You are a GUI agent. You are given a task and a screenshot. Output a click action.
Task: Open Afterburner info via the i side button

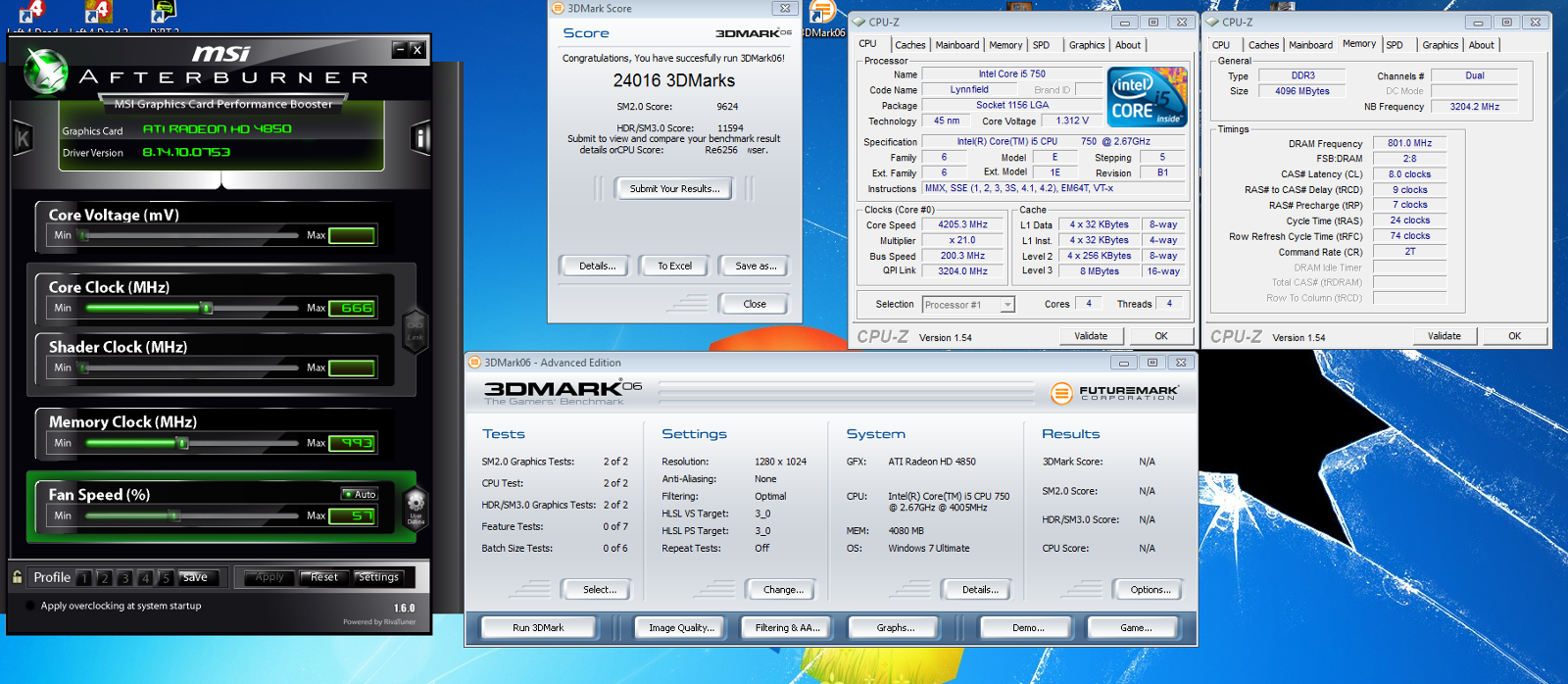point(420,139)
